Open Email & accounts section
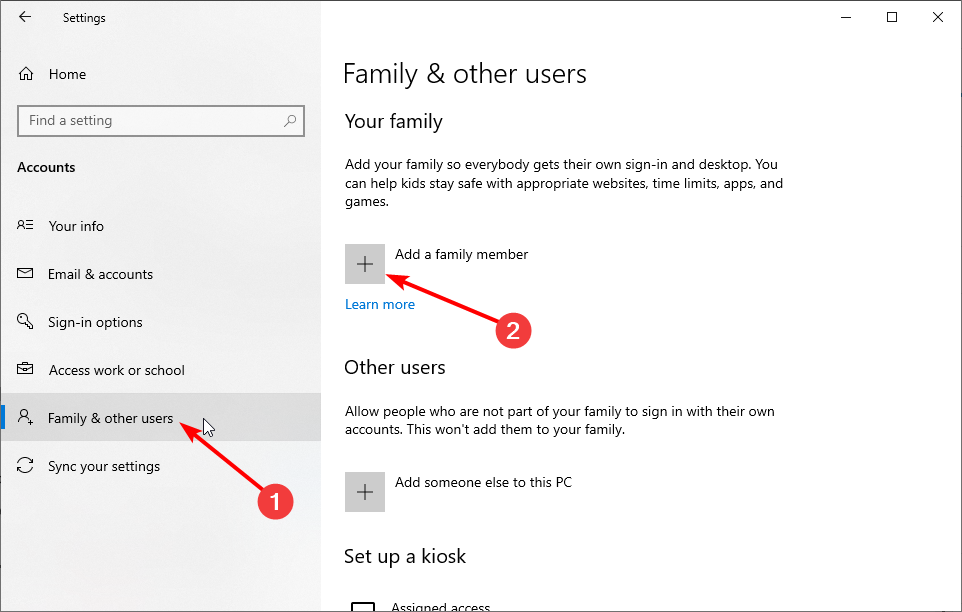The image size is (962, 612). click(x=100, y=274)
